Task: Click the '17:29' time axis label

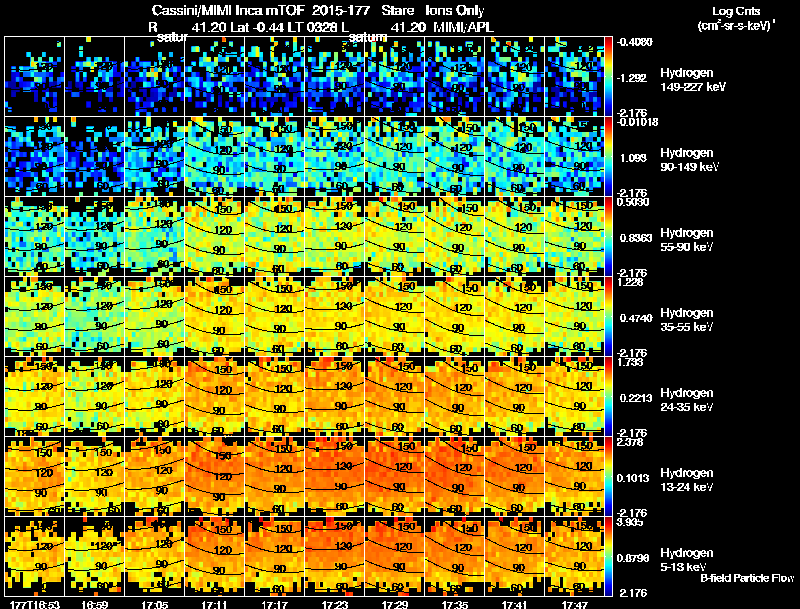Action: pos(395,604)
